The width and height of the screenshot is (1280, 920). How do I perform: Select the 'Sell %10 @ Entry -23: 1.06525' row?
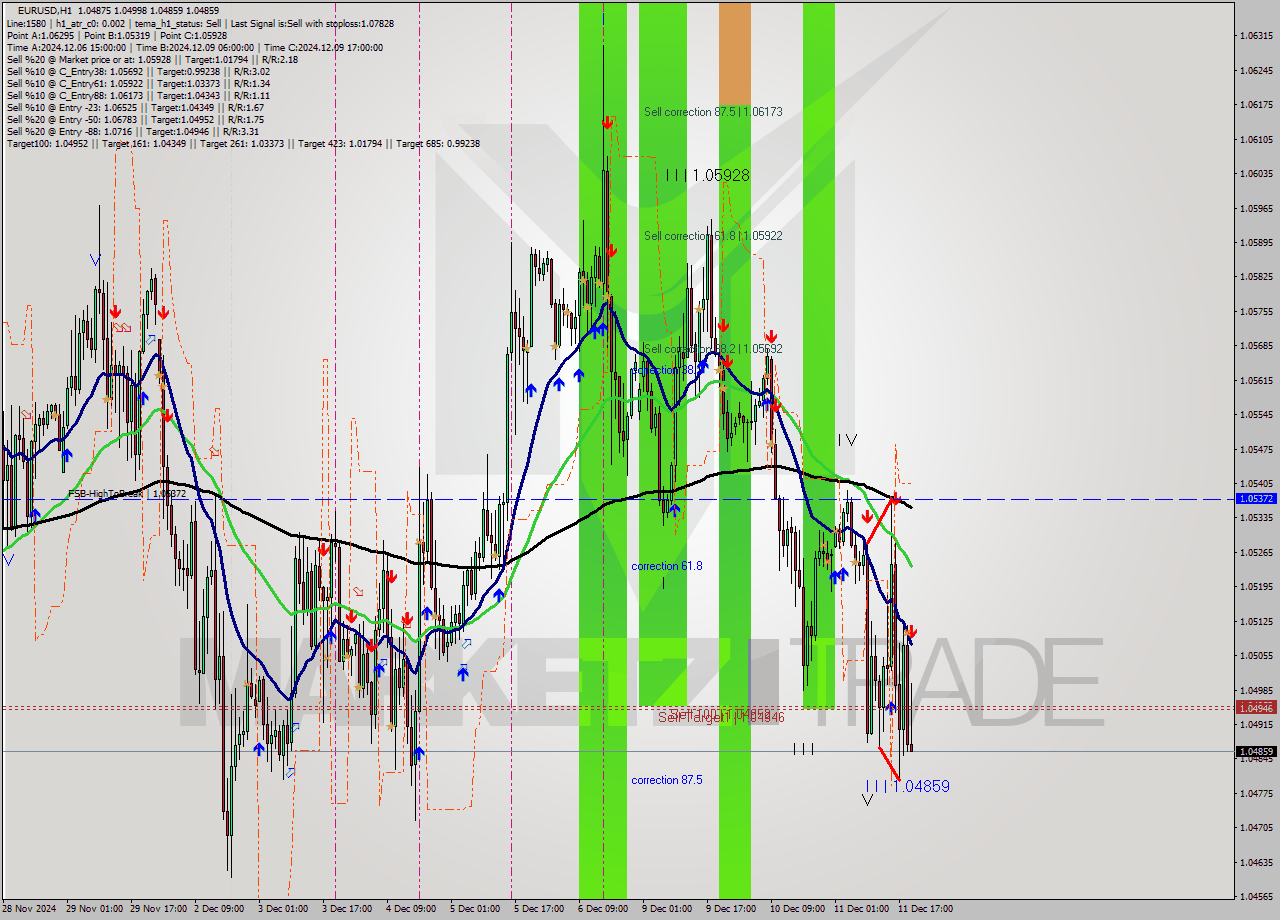coord(135,107)
